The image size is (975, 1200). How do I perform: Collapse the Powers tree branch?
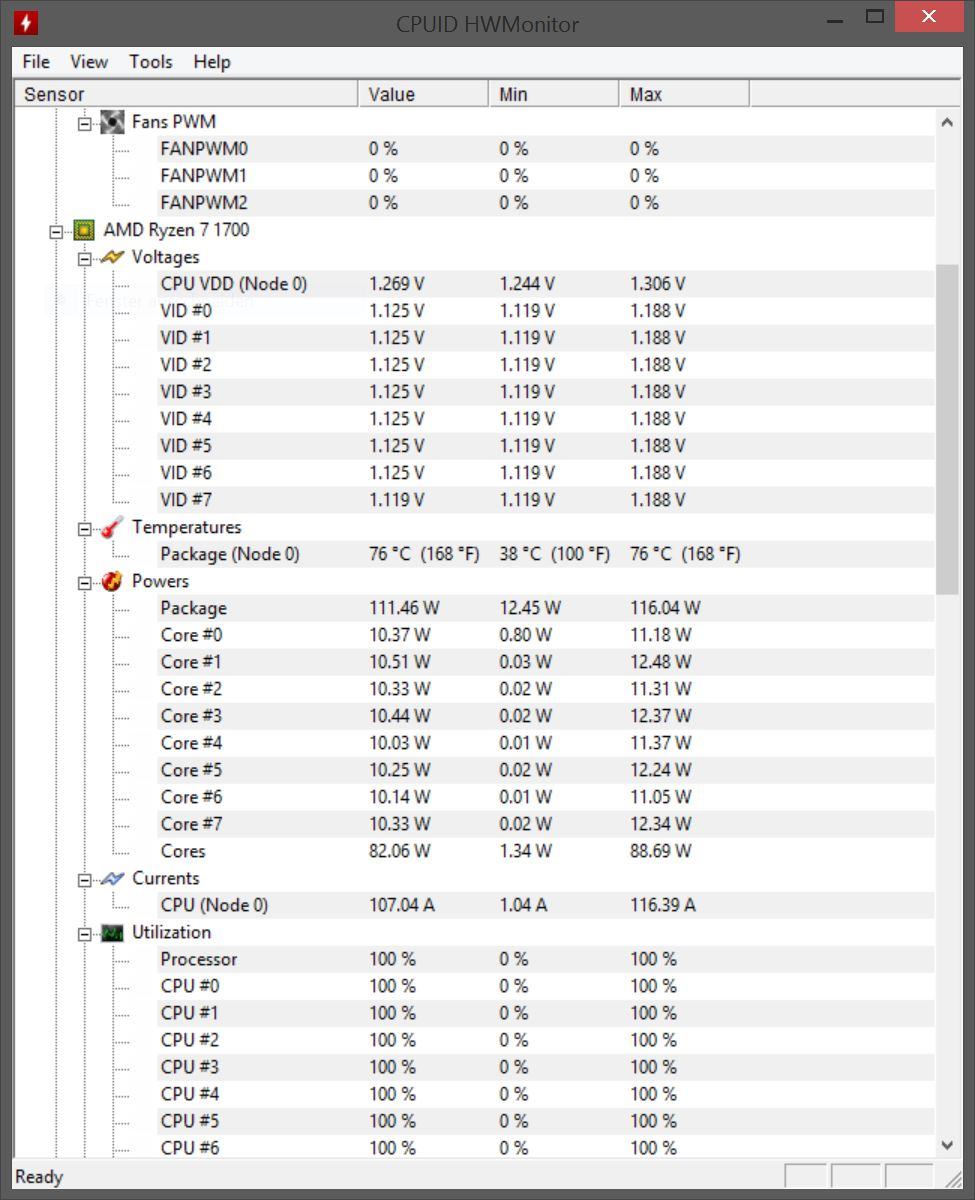coord(85,582)
